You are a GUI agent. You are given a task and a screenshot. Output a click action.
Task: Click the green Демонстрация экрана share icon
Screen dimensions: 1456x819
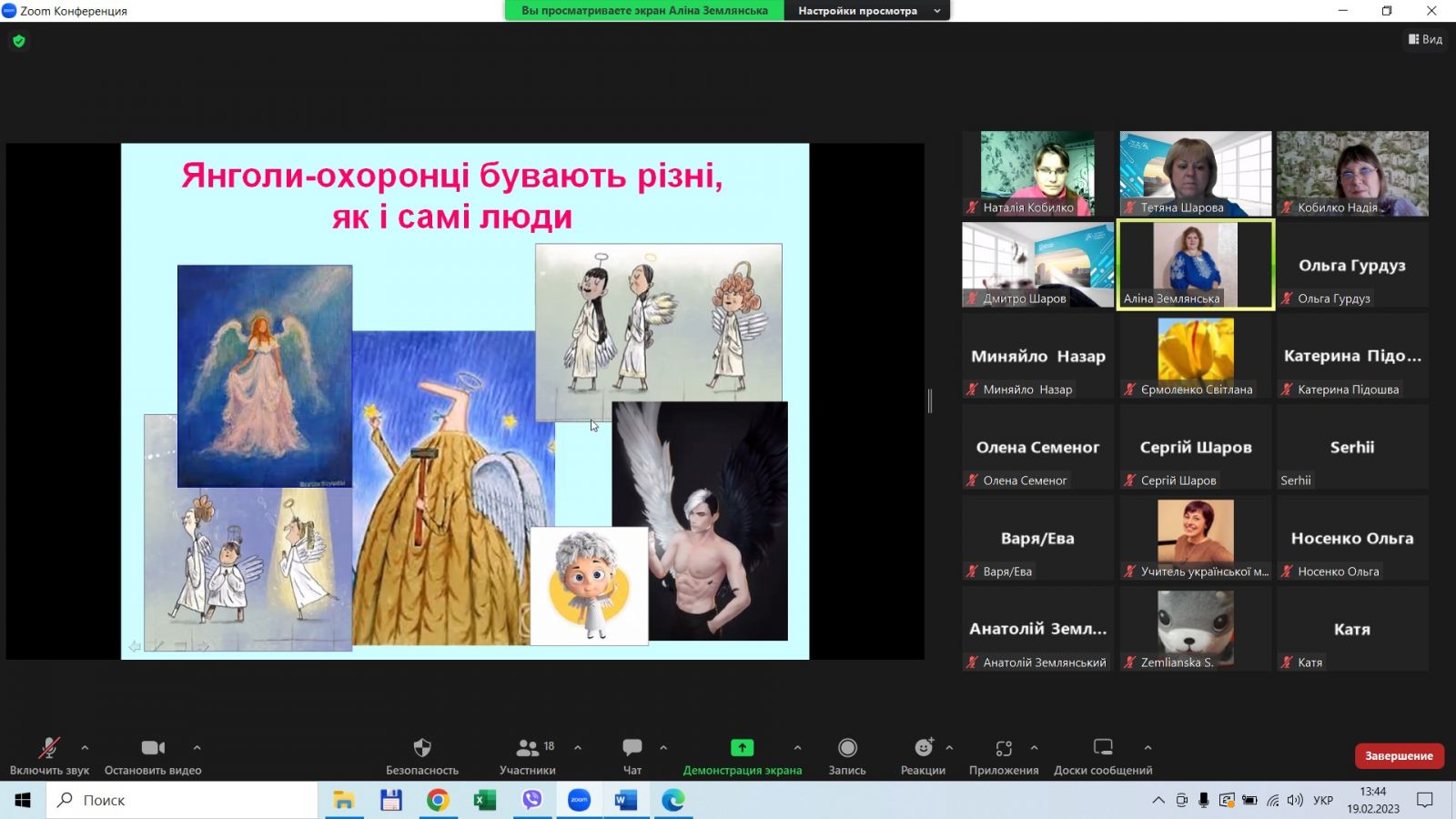(x=743, y=748)
